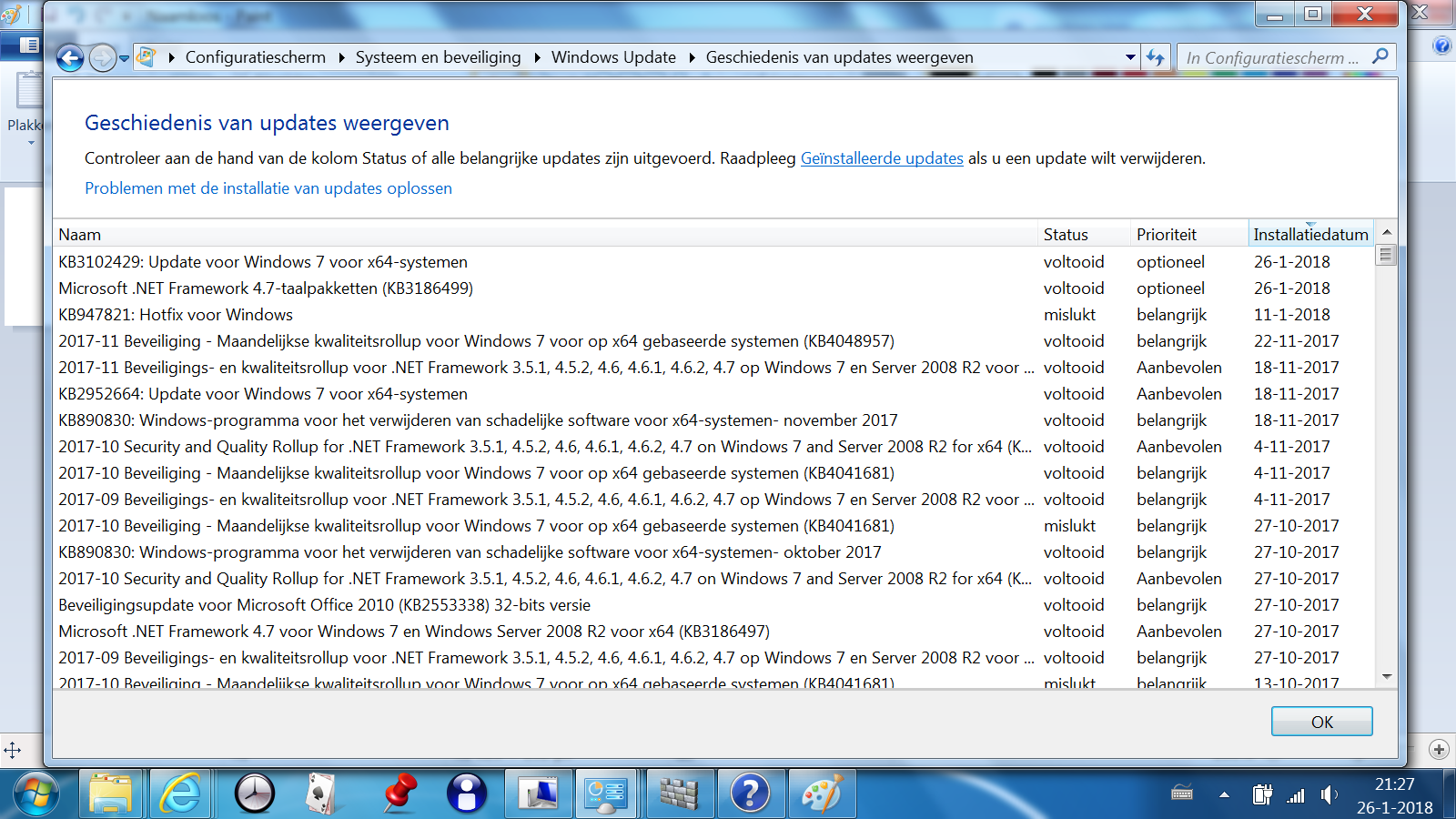Select .NET Framework 4.7 (KB3186497) row

(x=713, y=632)
